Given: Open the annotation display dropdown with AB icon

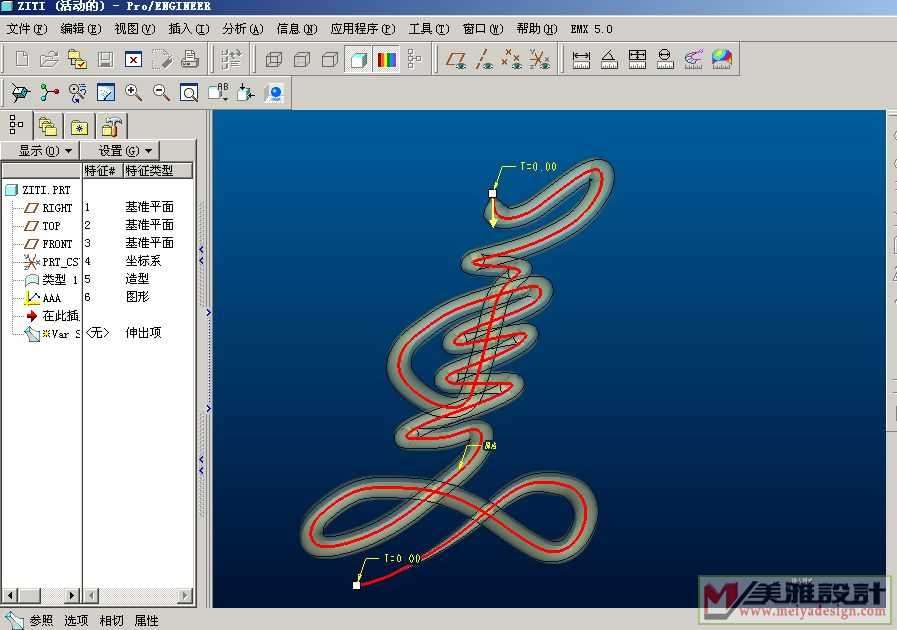Looking at the screenshot, I should click(x=218, y=93).
